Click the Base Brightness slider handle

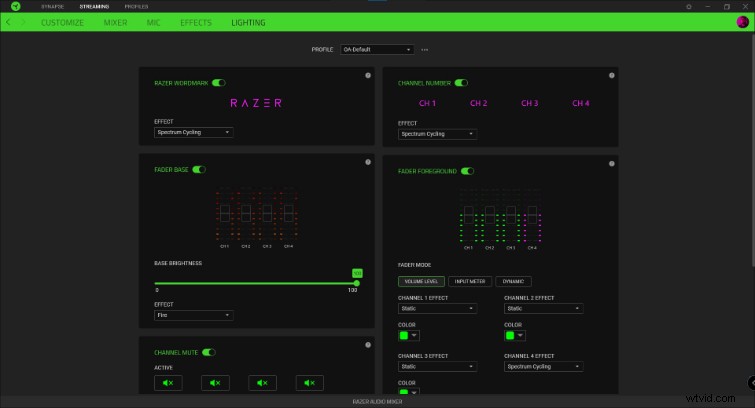[x=356, y=283]
